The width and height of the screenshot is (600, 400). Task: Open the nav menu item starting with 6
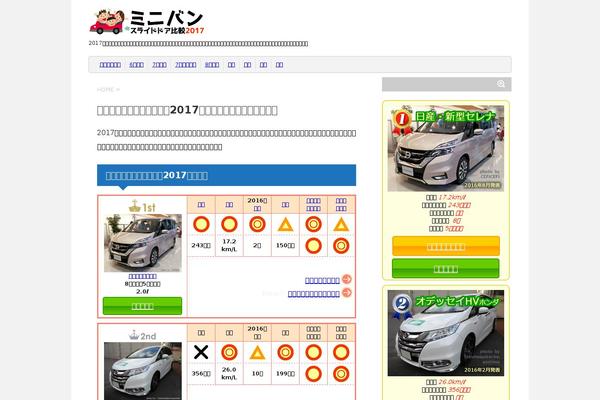tap(136, 65)
